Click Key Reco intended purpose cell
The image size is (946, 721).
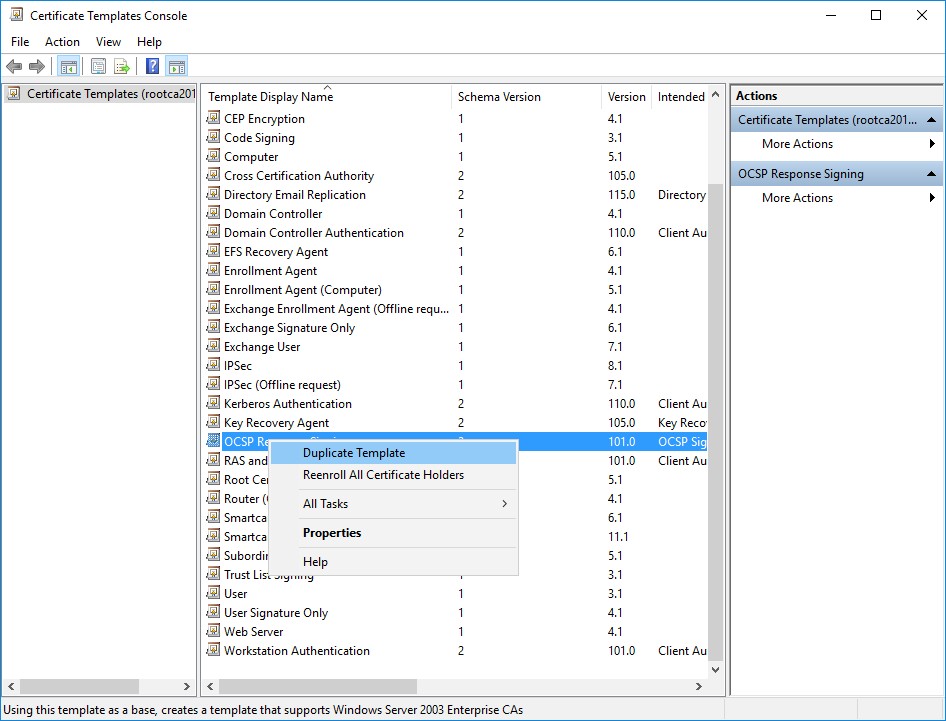[682, 423]
